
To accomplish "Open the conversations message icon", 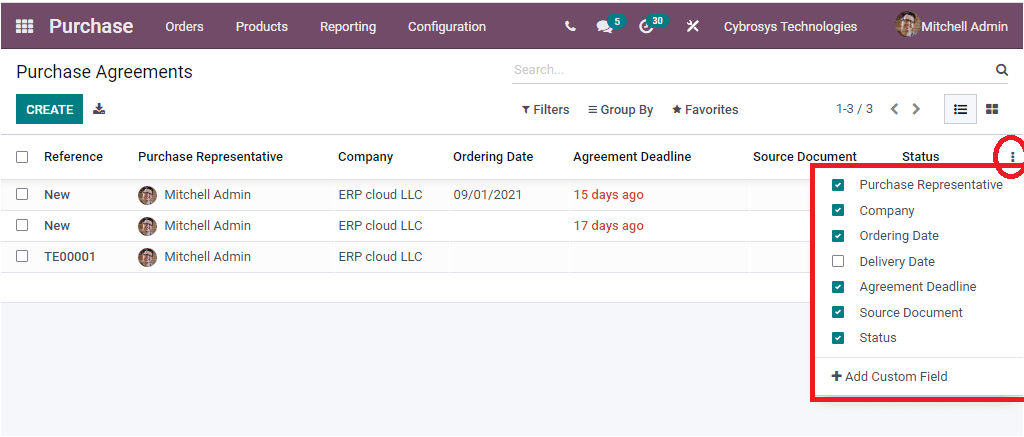I will (604, 27).
